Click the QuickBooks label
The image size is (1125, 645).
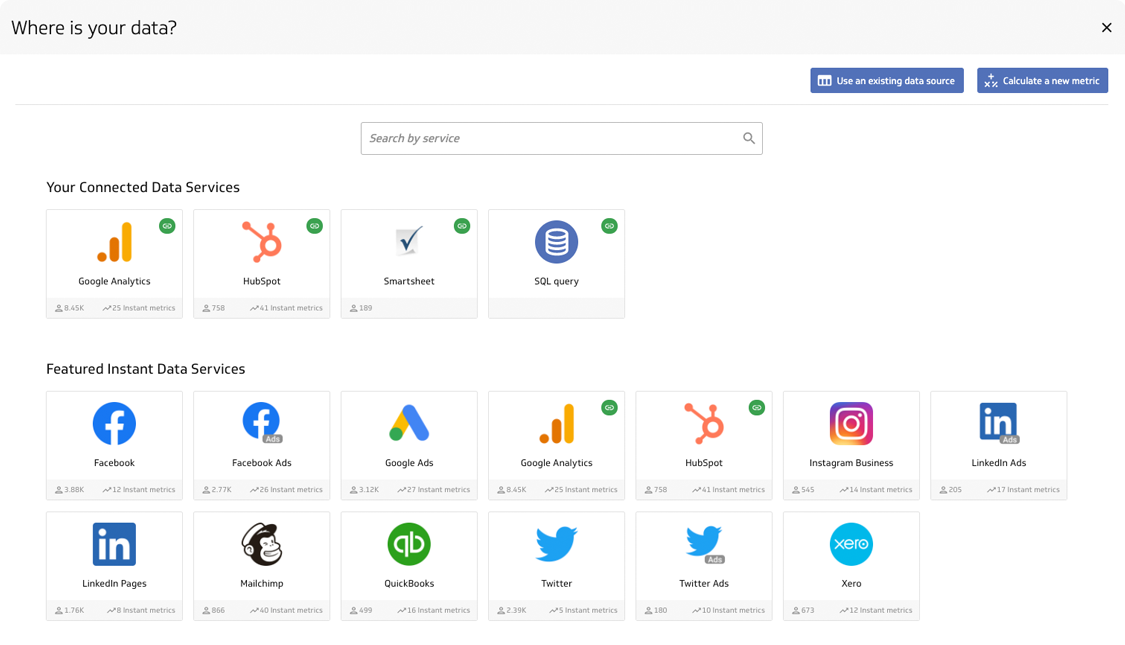coord(409,583)
